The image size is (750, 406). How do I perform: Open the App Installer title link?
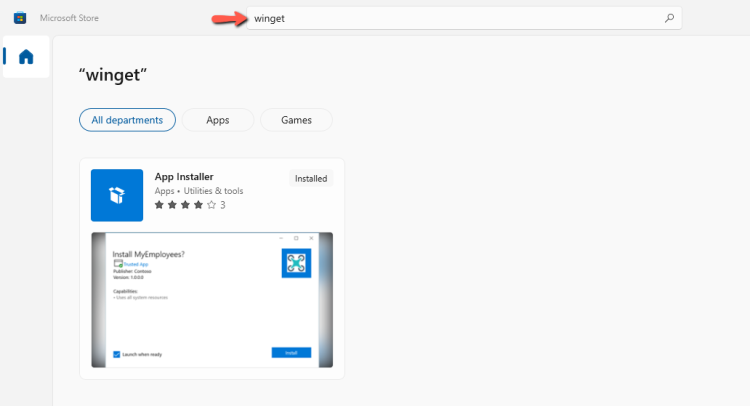184,177
